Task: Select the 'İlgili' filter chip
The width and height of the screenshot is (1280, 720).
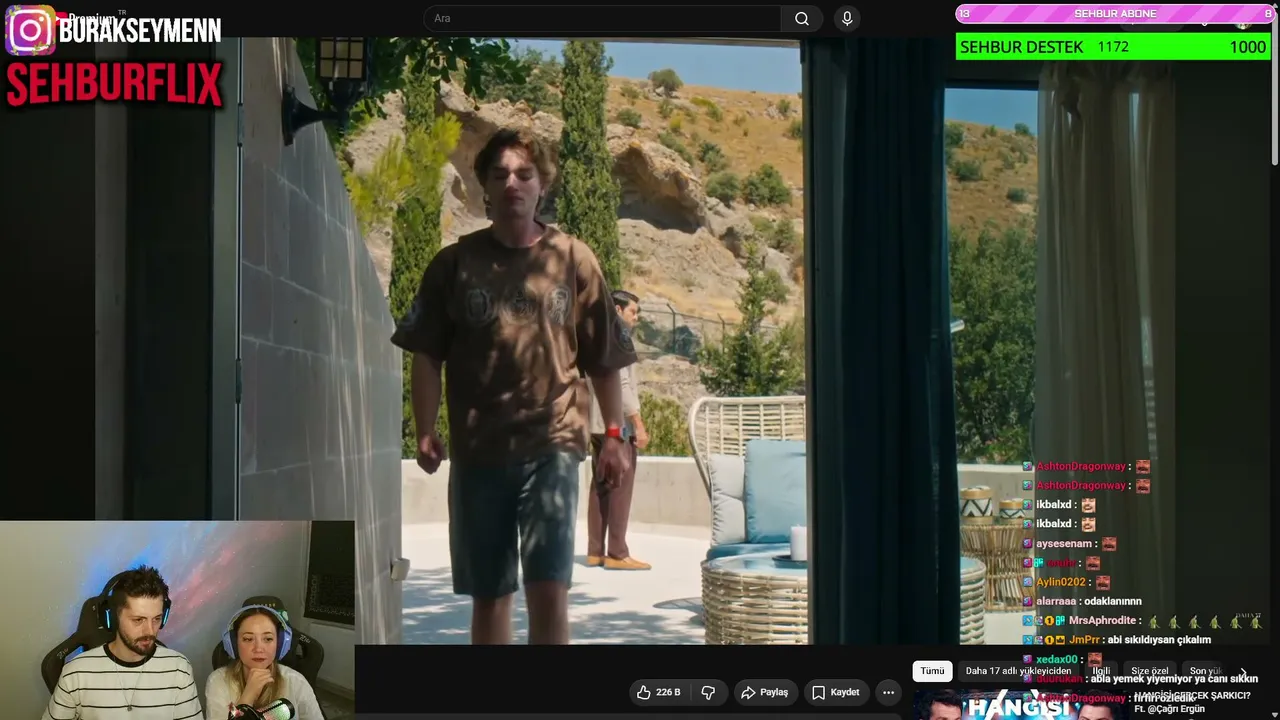Action: (1101, 671)
